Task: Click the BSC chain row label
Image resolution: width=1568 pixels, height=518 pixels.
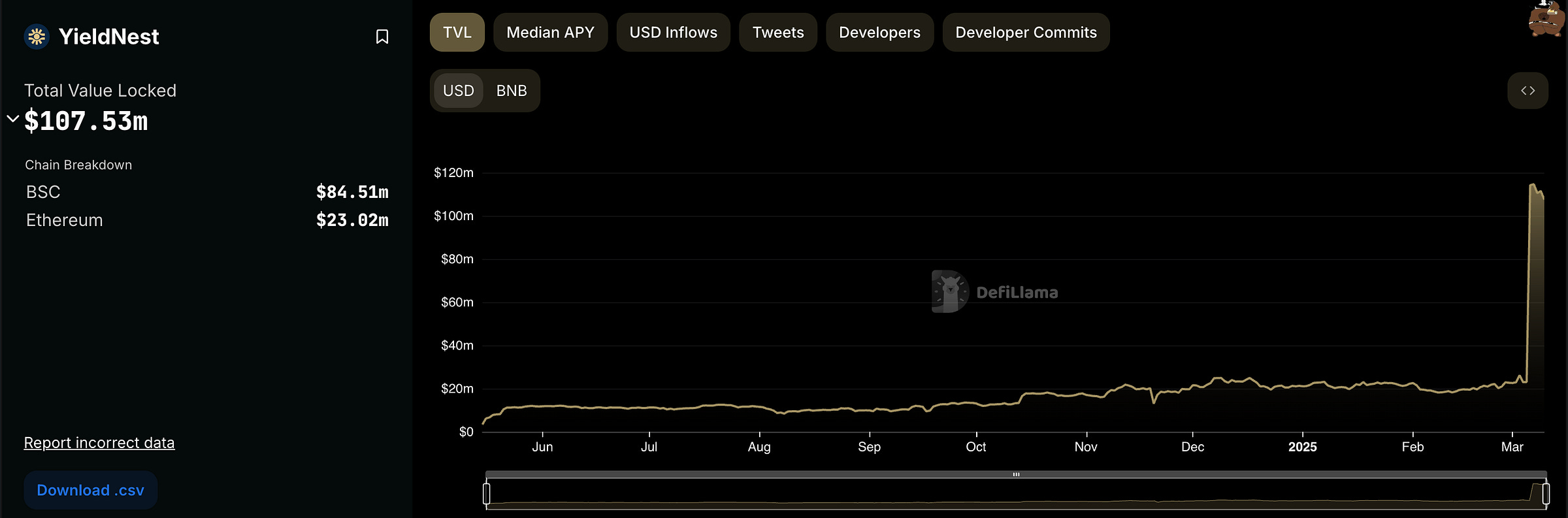Action: 43,192
